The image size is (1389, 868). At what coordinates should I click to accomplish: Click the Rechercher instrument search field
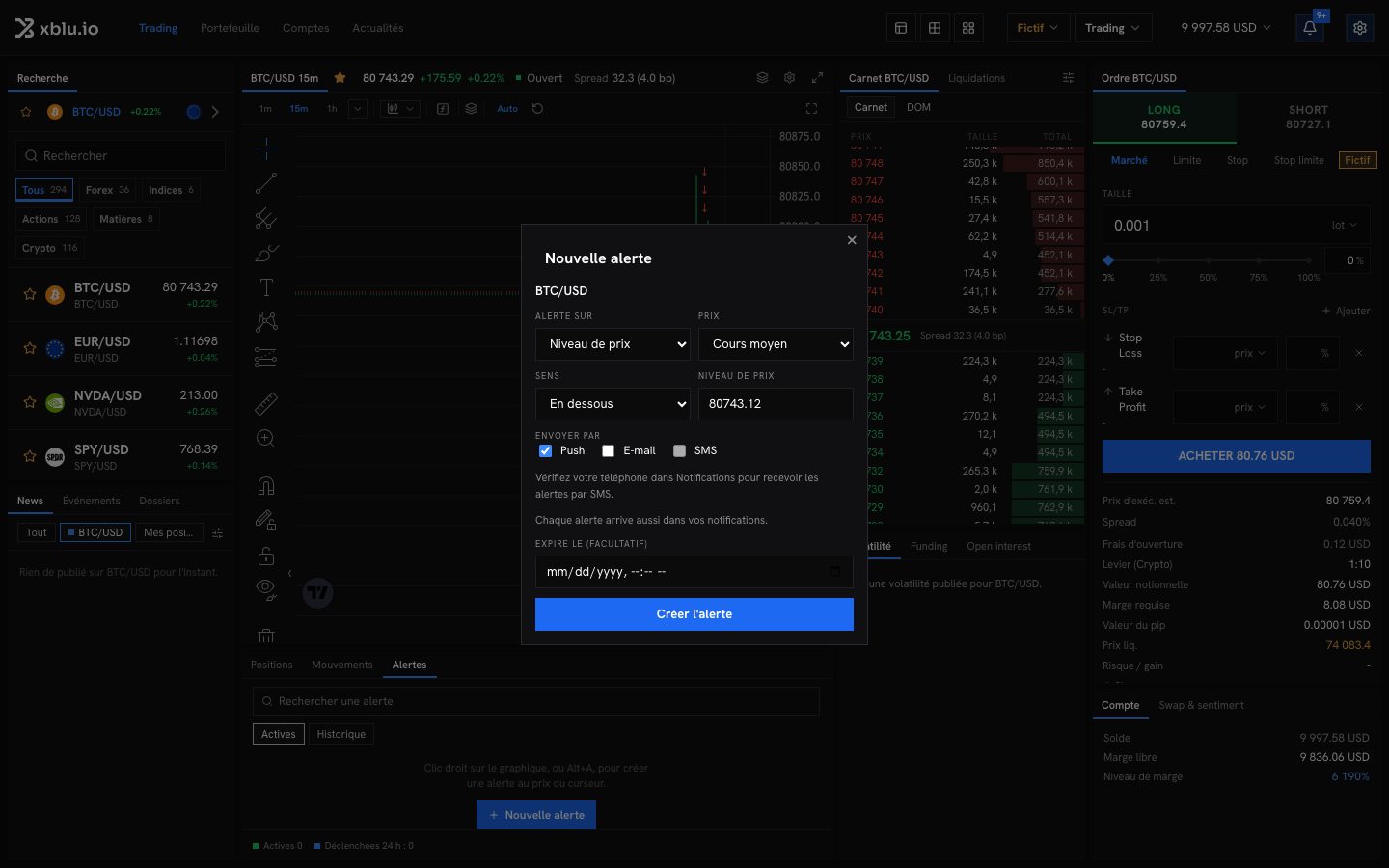121,155
